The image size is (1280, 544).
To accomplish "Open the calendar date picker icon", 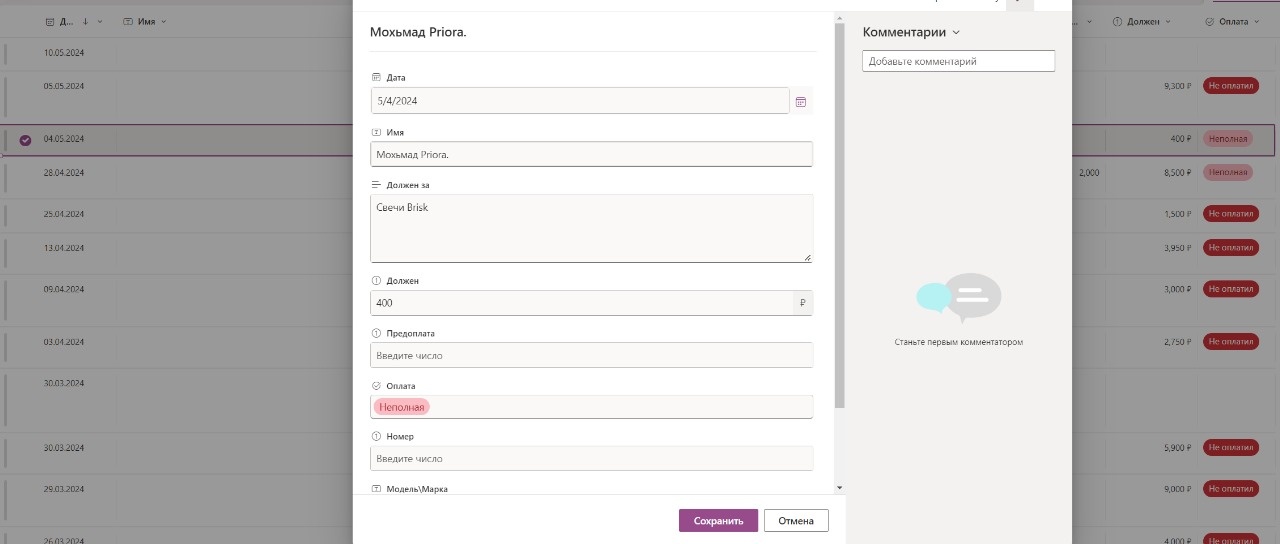I will tap(800, 101).
